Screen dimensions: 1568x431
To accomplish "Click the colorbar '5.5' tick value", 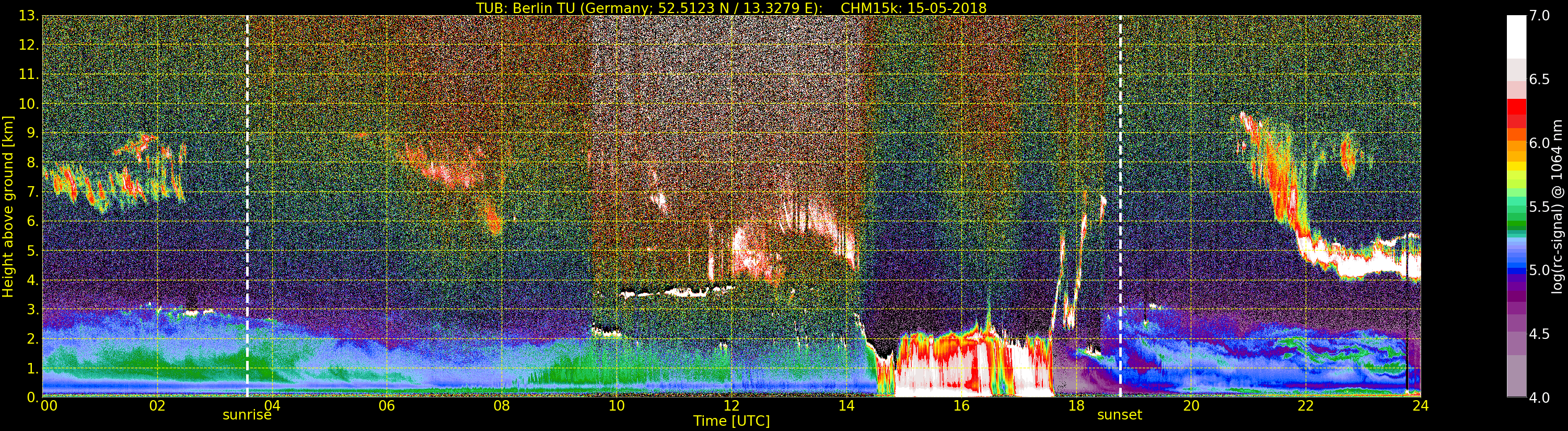I will (x=1539, y=207).
